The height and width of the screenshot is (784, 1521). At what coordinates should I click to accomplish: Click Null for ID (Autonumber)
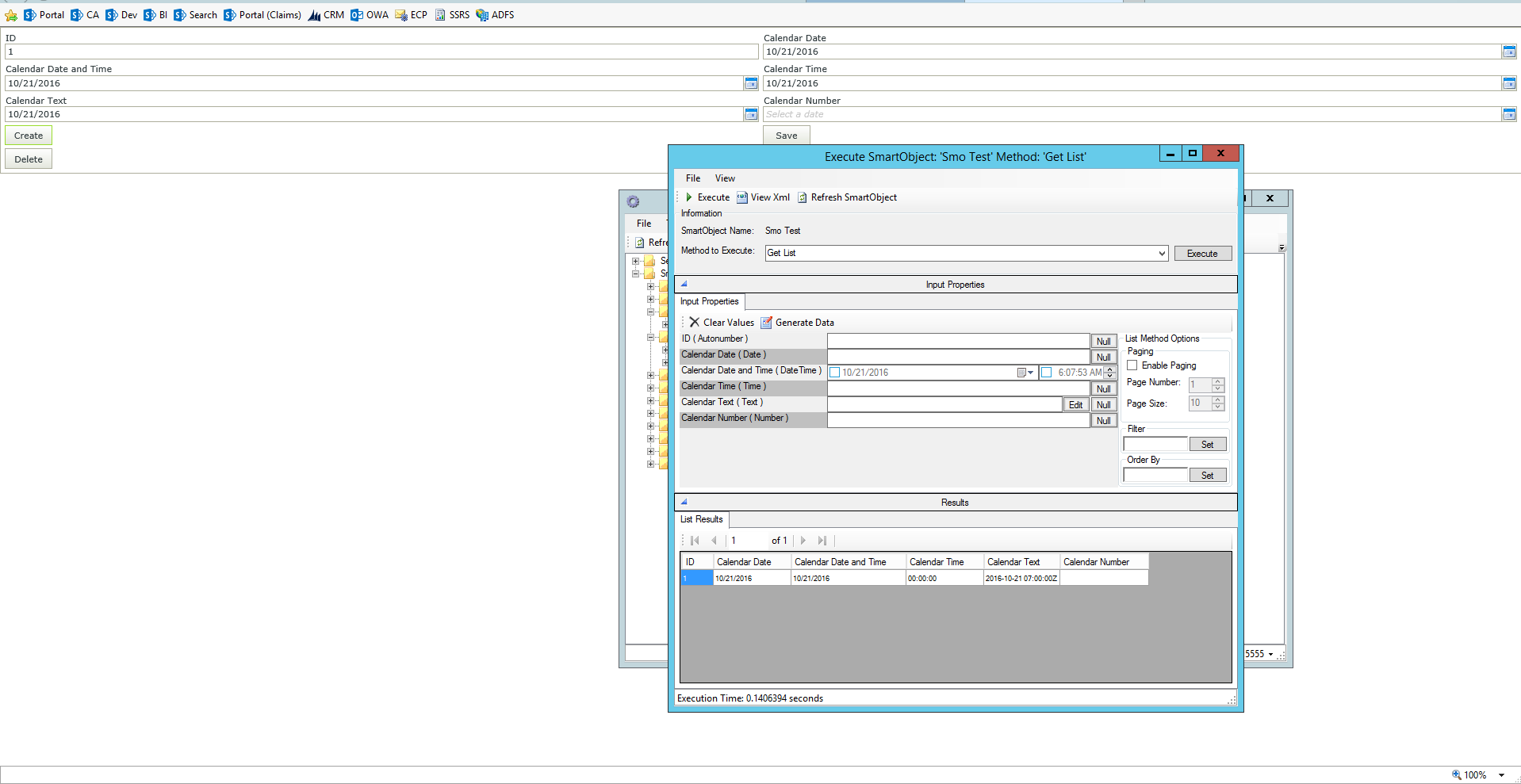click(x=1104, y=342)
